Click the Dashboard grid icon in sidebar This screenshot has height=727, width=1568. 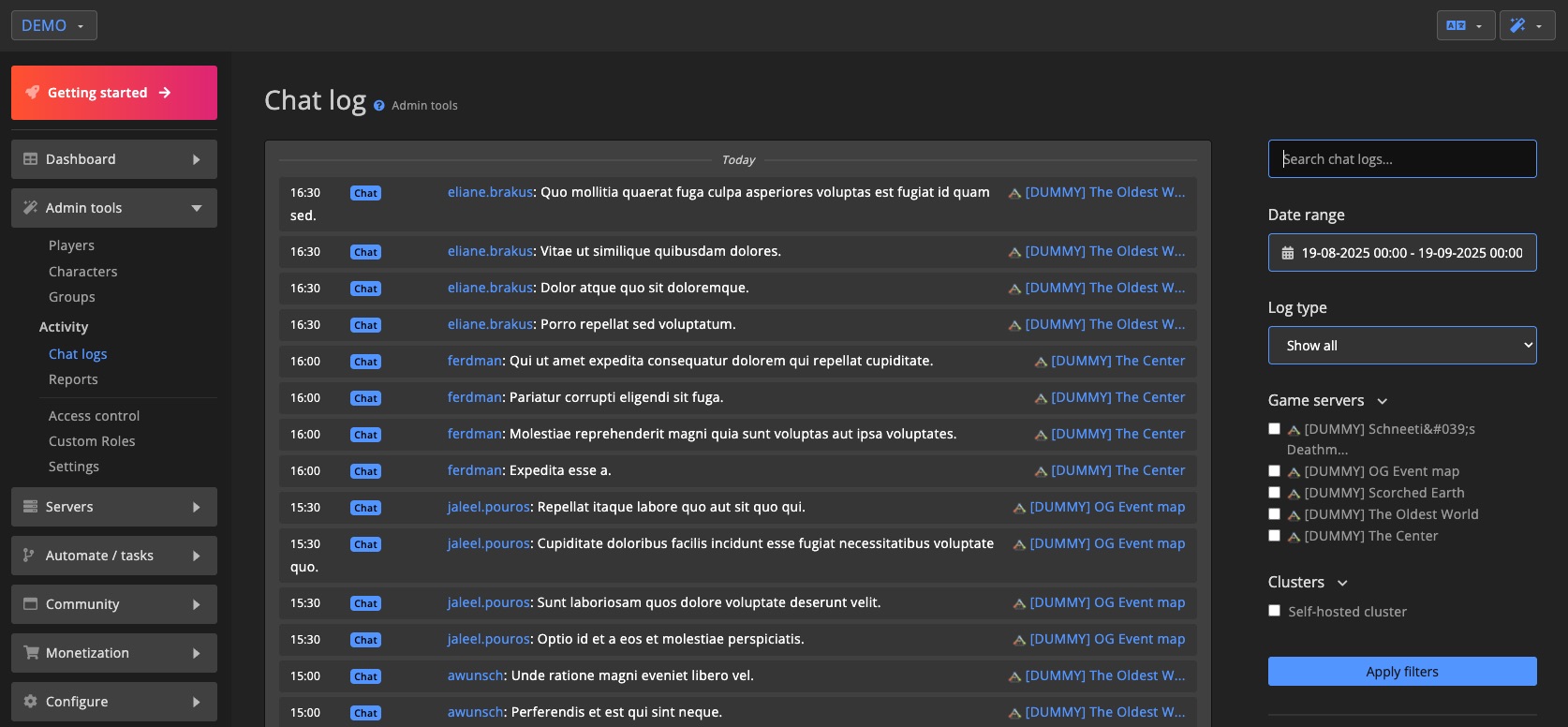click(30, 159)
